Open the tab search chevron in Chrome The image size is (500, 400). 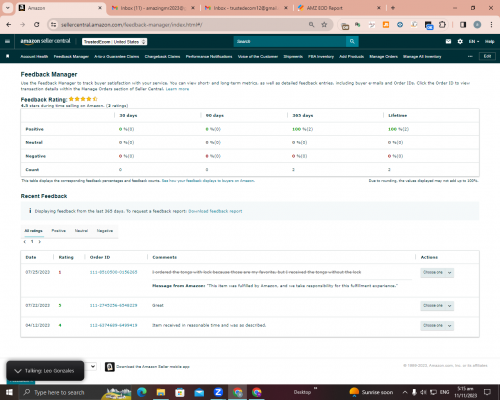[x=7, y=8]
